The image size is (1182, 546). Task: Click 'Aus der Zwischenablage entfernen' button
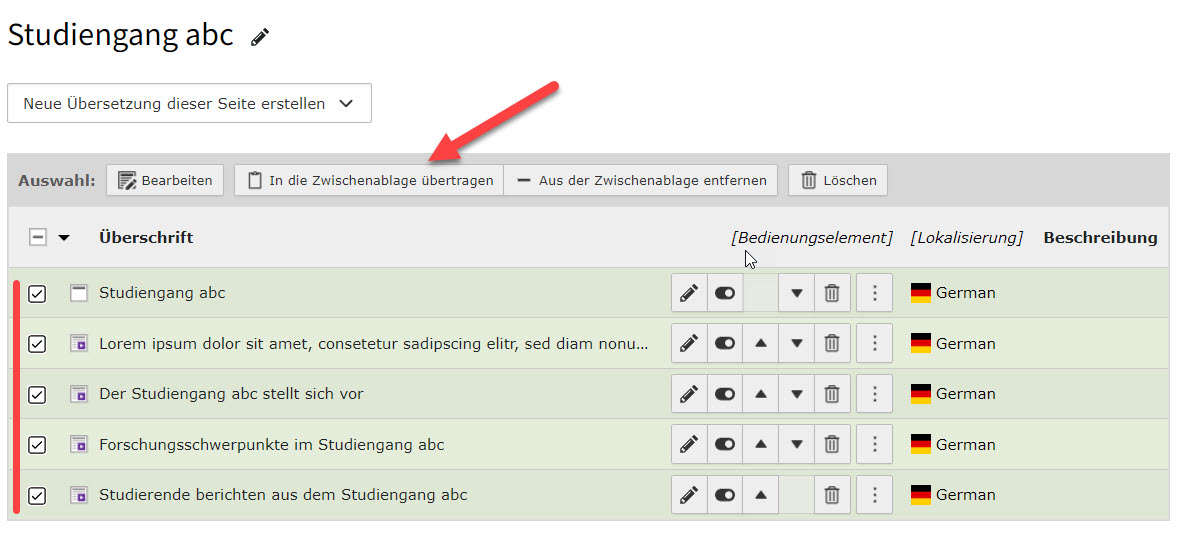(641, 181)
